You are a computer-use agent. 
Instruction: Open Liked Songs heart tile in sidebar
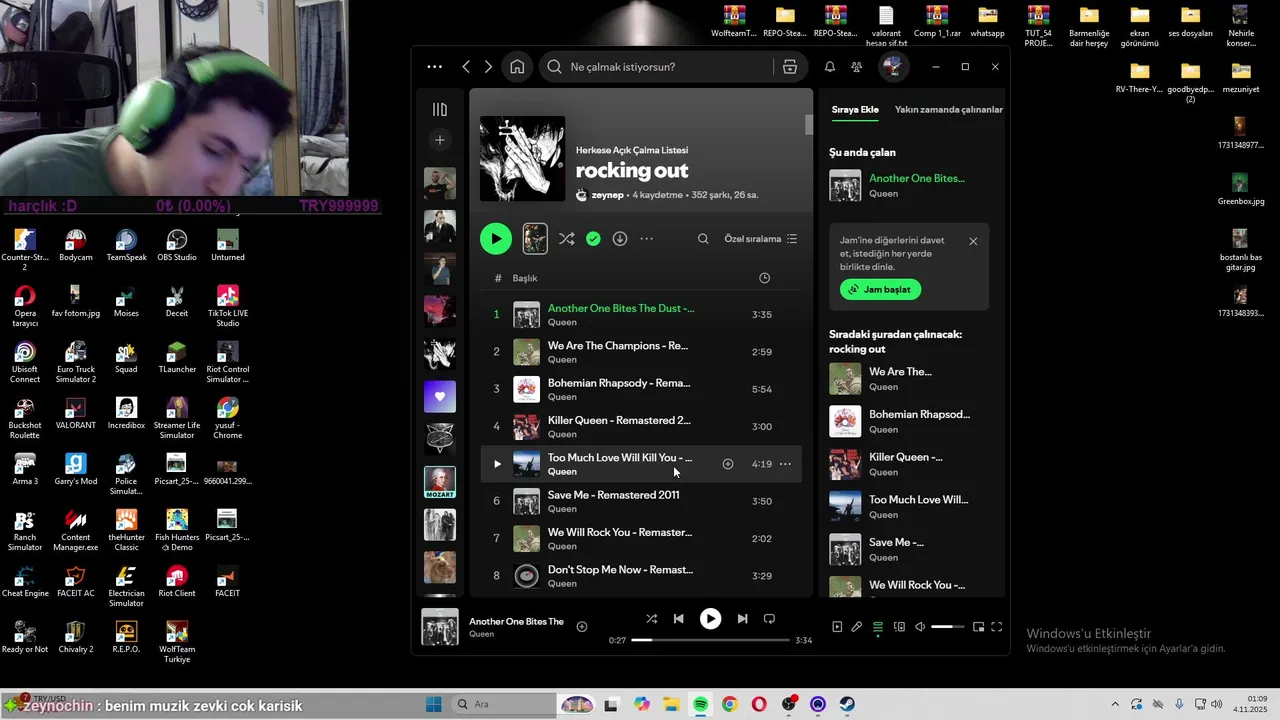tap(440, 396)
